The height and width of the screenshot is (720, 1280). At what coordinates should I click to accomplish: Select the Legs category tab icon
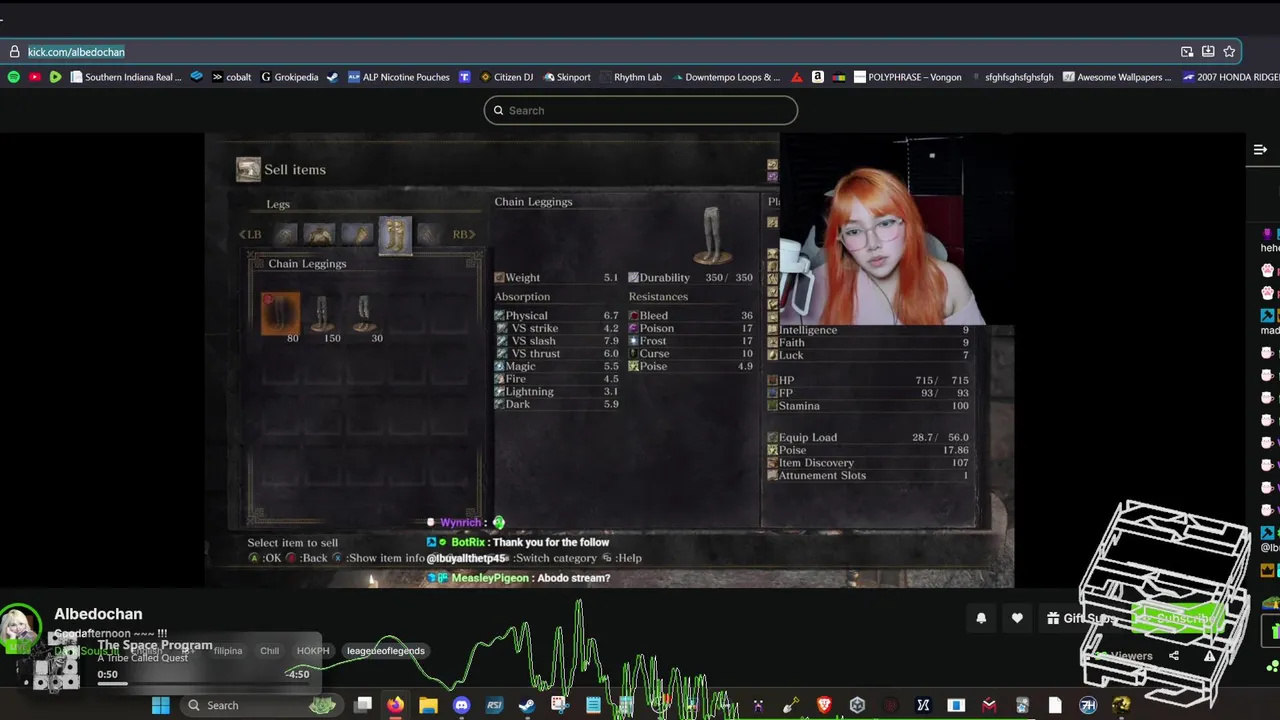click(395, 235)
